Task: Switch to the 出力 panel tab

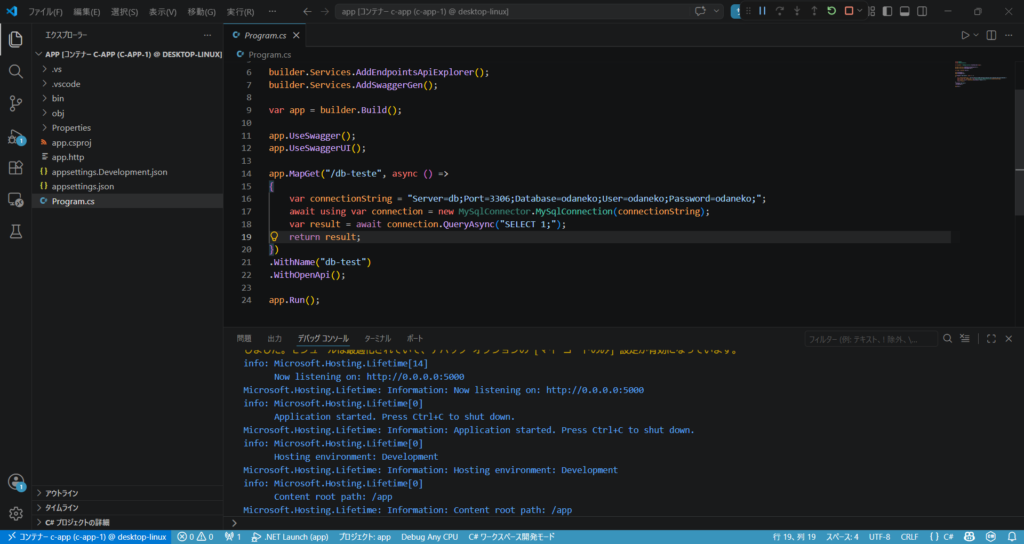Action: tap(275, 338)
